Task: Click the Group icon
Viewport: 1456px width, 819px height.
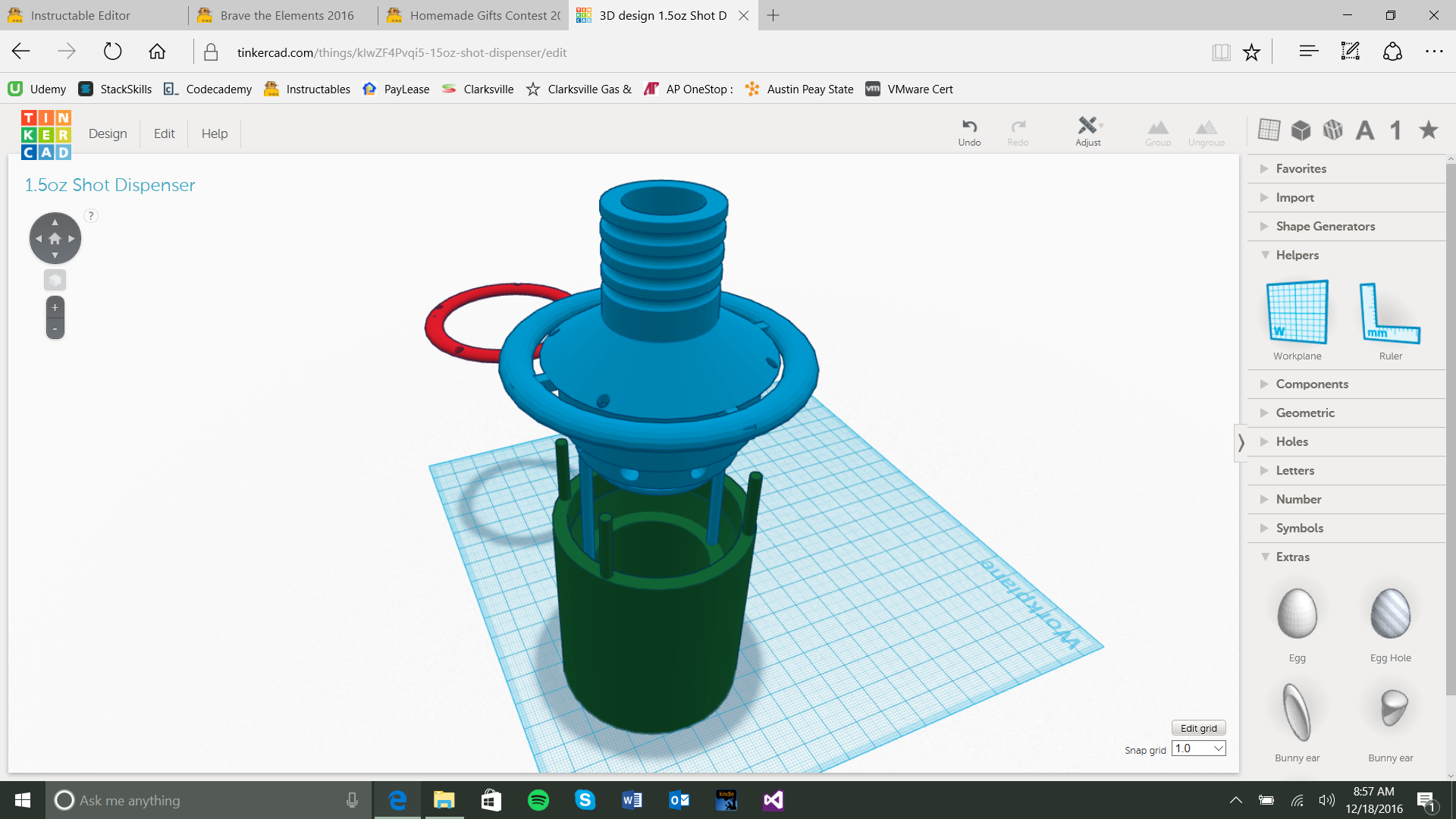Action: (x=1158, y=132)
